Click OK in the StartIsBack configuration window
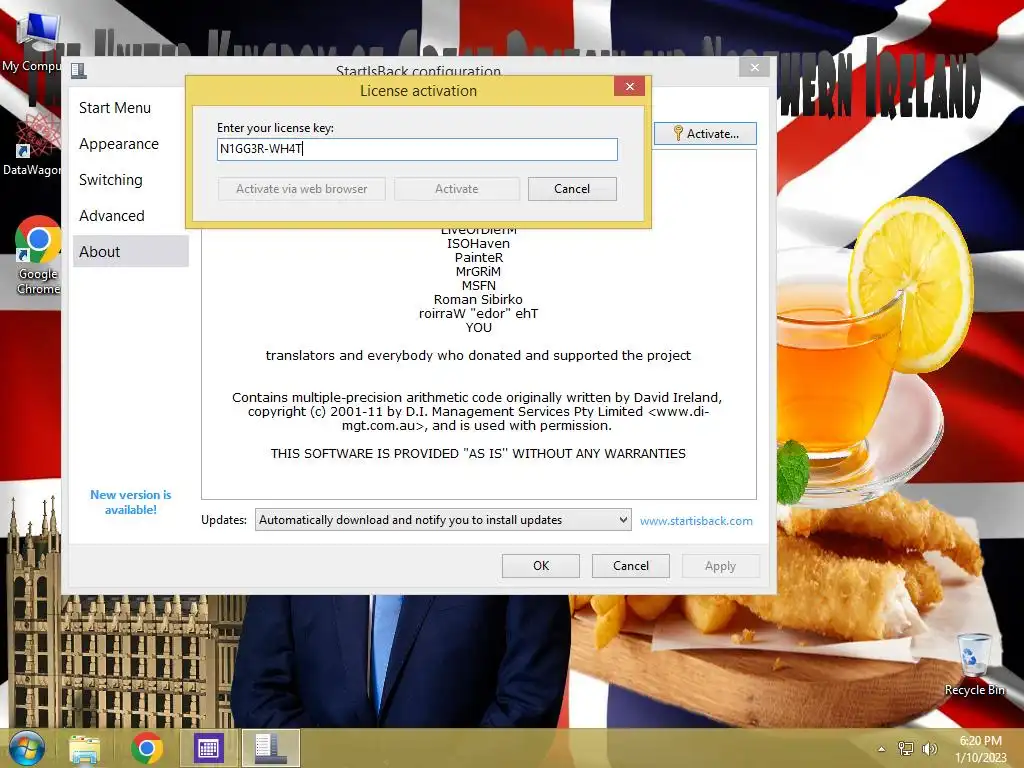 click(541, 566)
